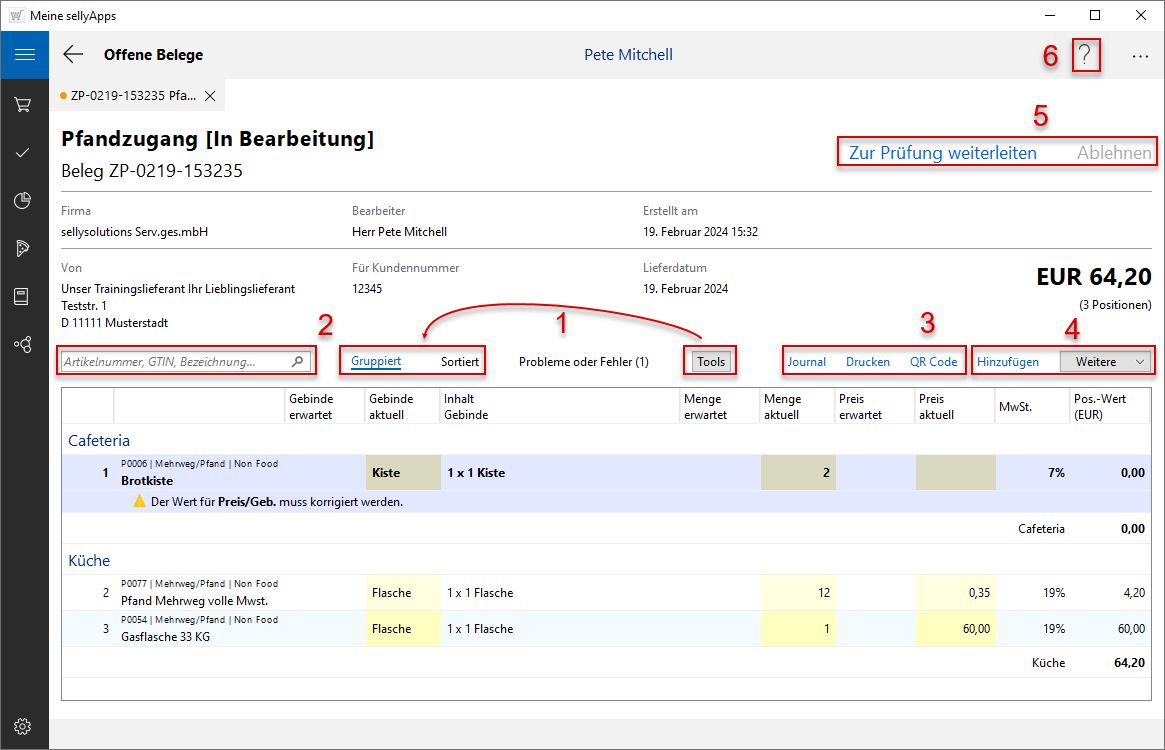1165x750 pixels.
Task: Close the ZP-0219-153235 tab
Action: coord(210,96)
